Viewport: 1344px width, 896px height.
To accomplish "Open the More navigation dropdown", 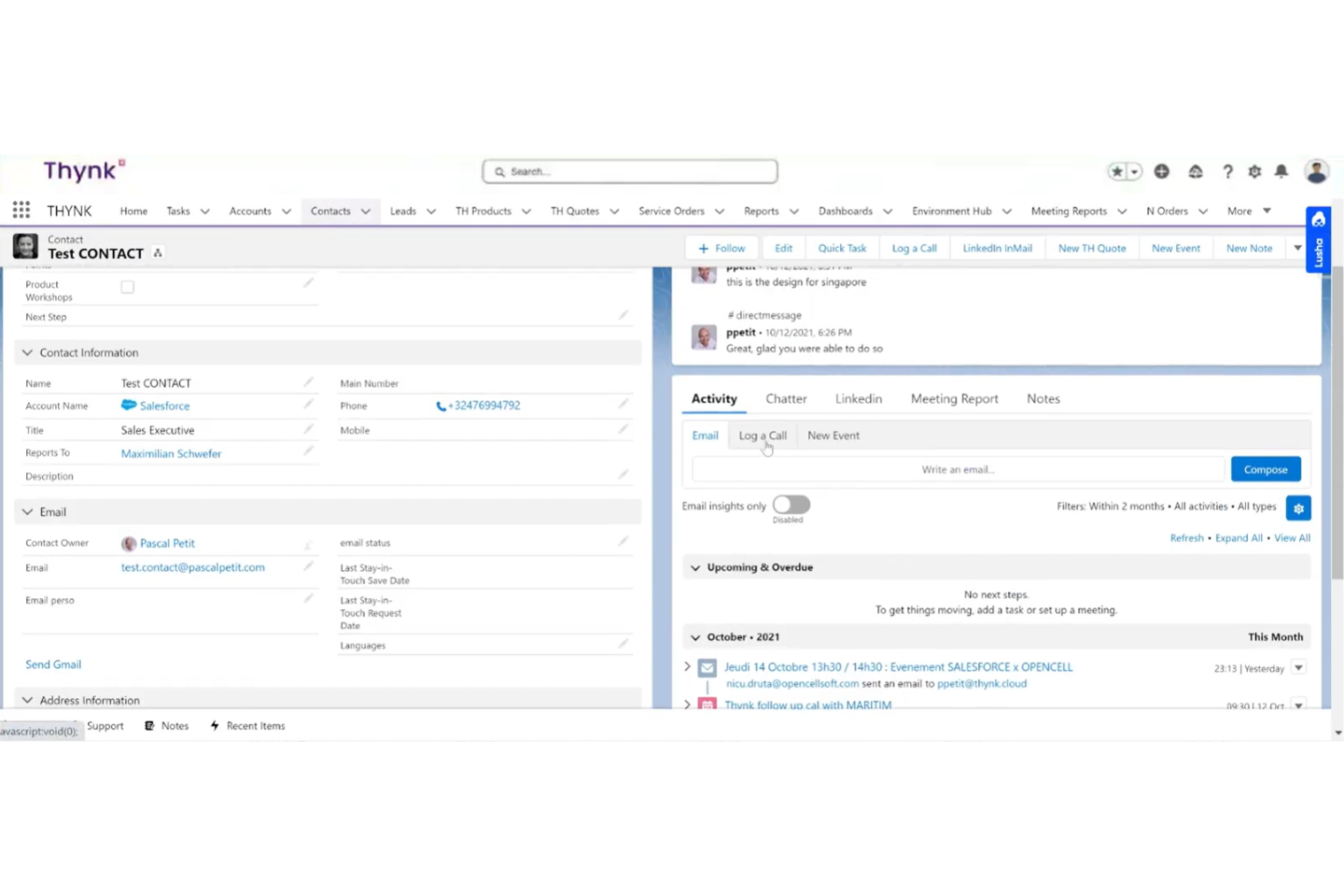I will [1249, 211].
